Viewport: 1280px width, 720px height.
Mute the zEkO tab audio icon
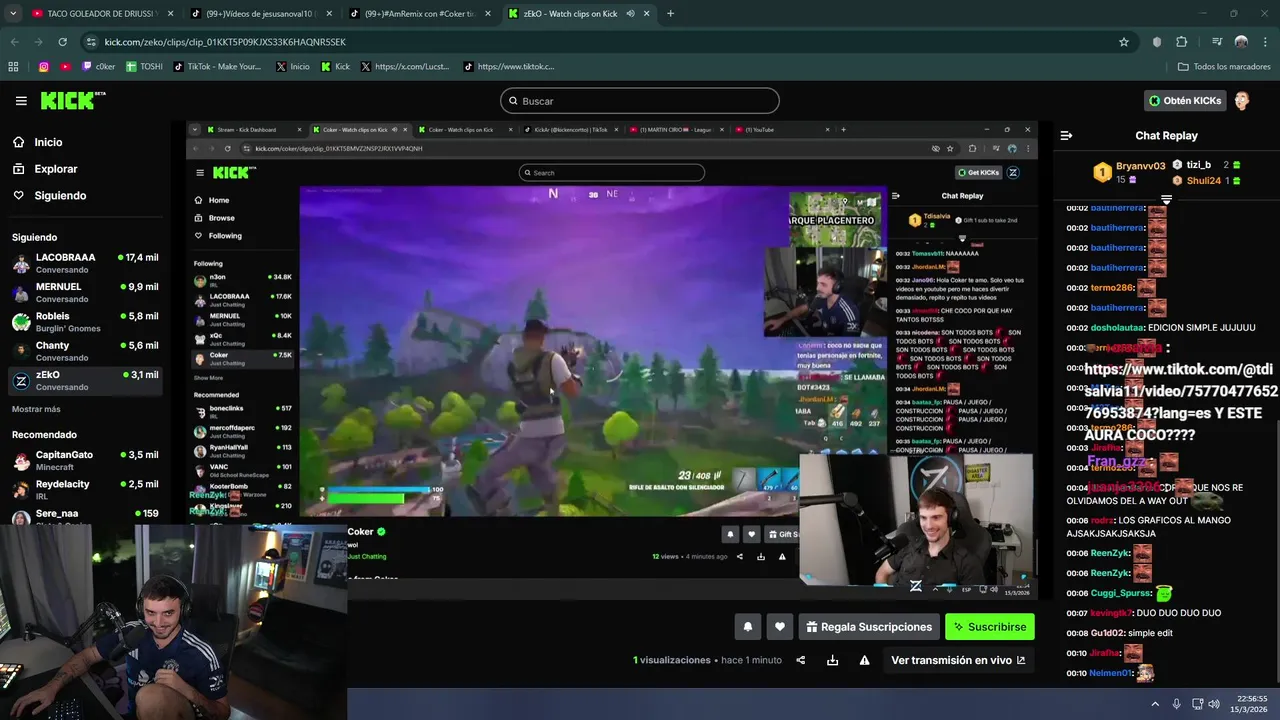pos(630,14)
